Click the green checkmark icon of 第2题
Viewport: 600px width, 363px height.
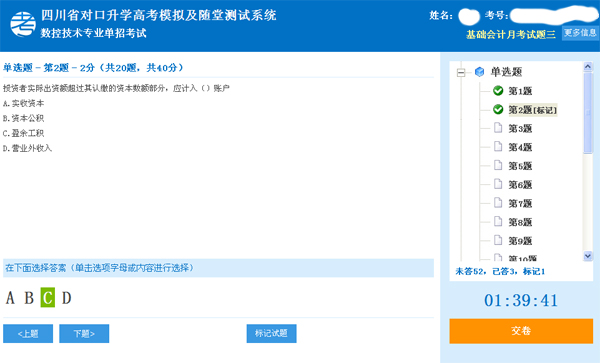point(498,109)
